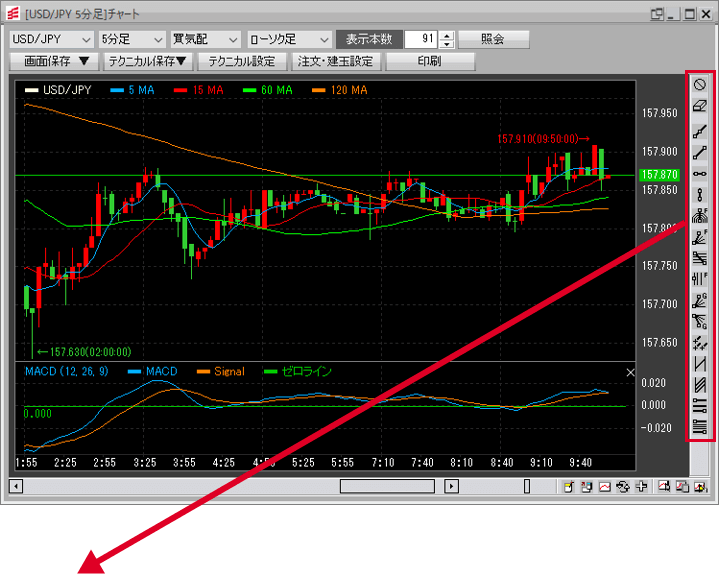Open the ローソク足 chart type dropdown

(289, 39)
